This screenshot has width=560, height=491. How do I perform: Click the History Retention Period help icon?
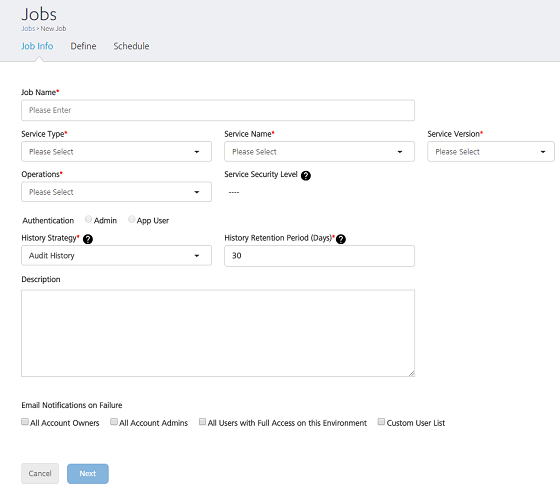coord(341,239)
